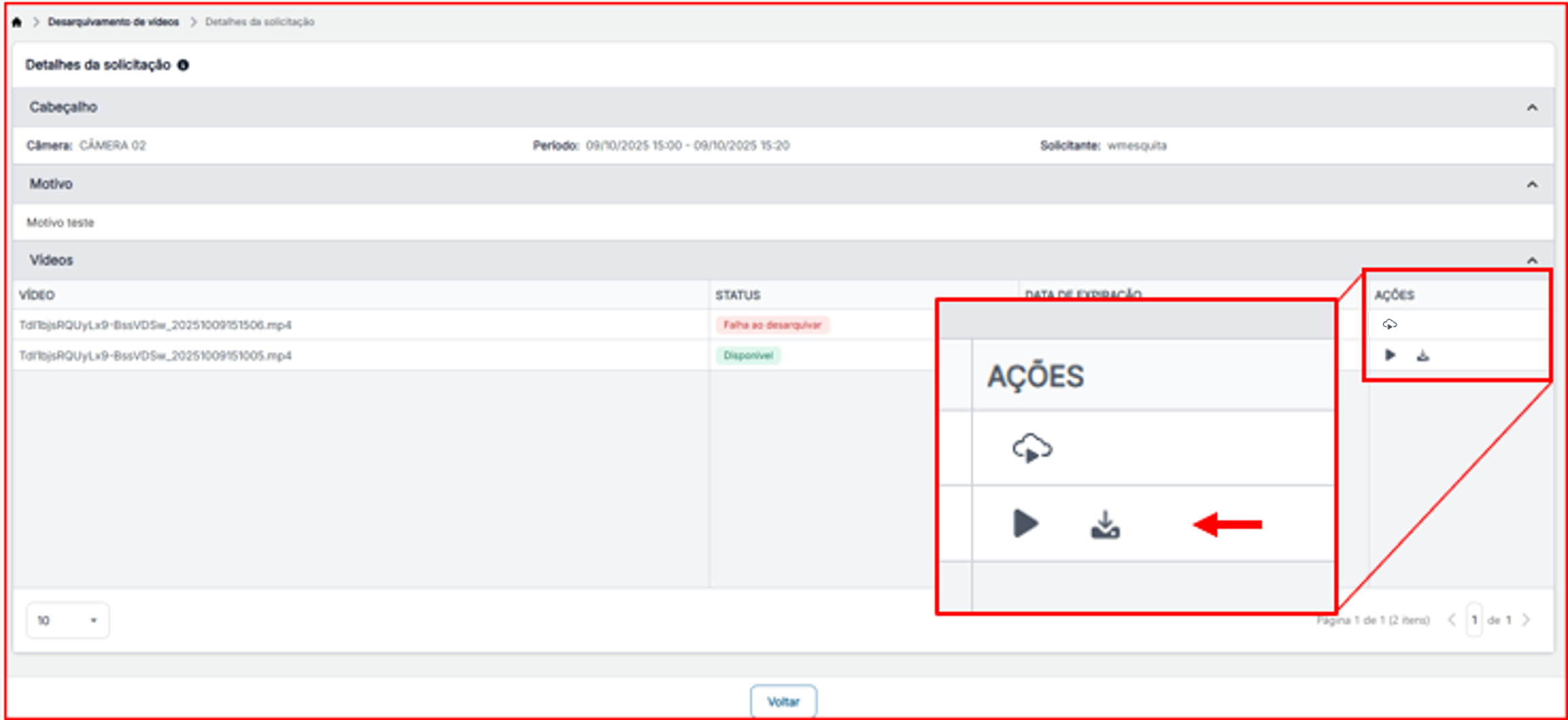Click the Motivo section header title

pyautogui.click(x=51, y=184)
